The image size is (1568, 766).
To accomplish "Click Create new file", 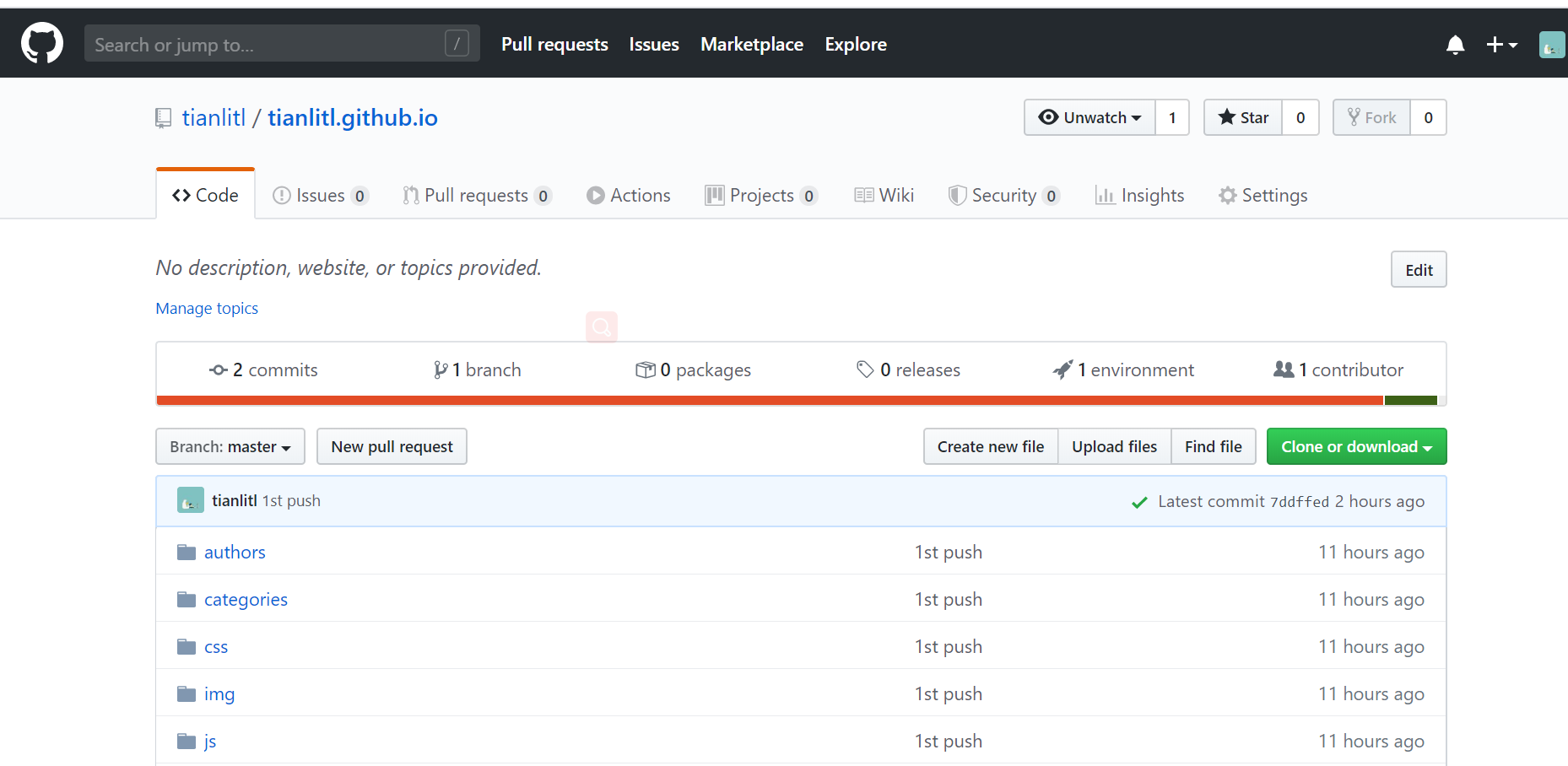I will (x=991, y=446).
